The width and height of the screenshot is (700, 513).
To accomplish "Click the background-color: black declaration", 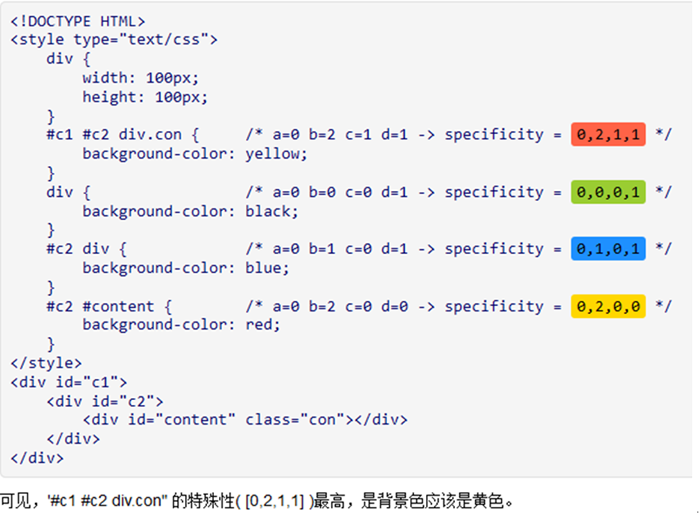I will pos(190,211).
